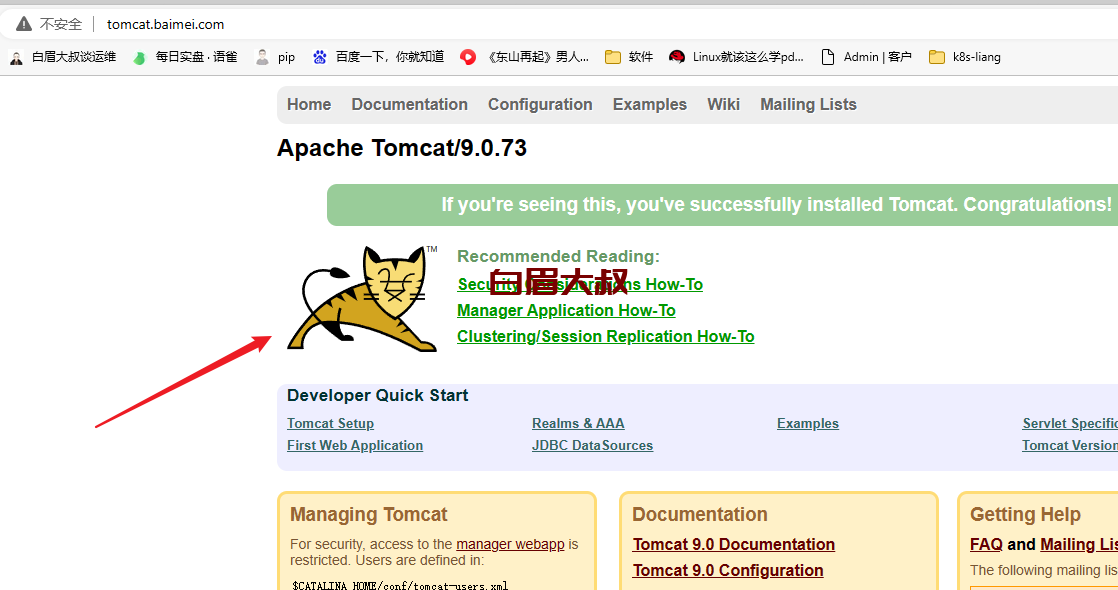Open the Tomcat Setup link
The height and width of the screenshot is (590, 1118).
330,423
